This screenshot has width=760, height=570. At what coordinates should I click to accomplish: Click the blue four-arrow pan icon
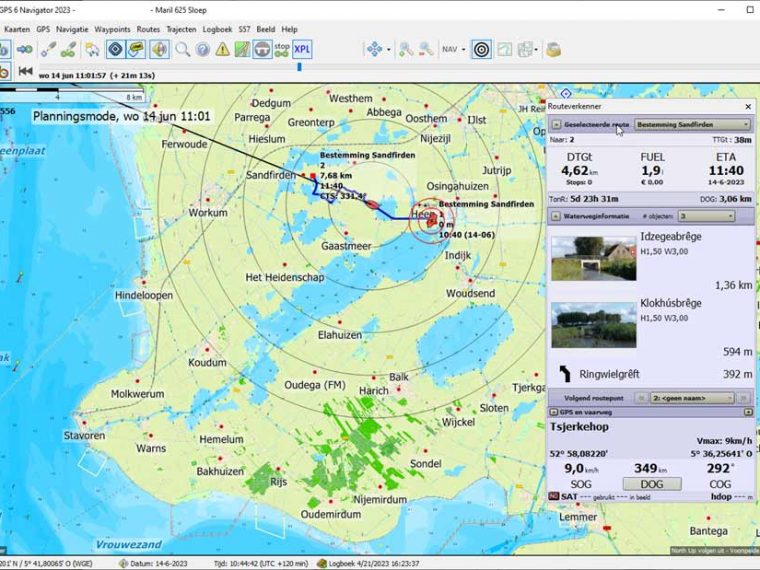(x=374, y=49)
